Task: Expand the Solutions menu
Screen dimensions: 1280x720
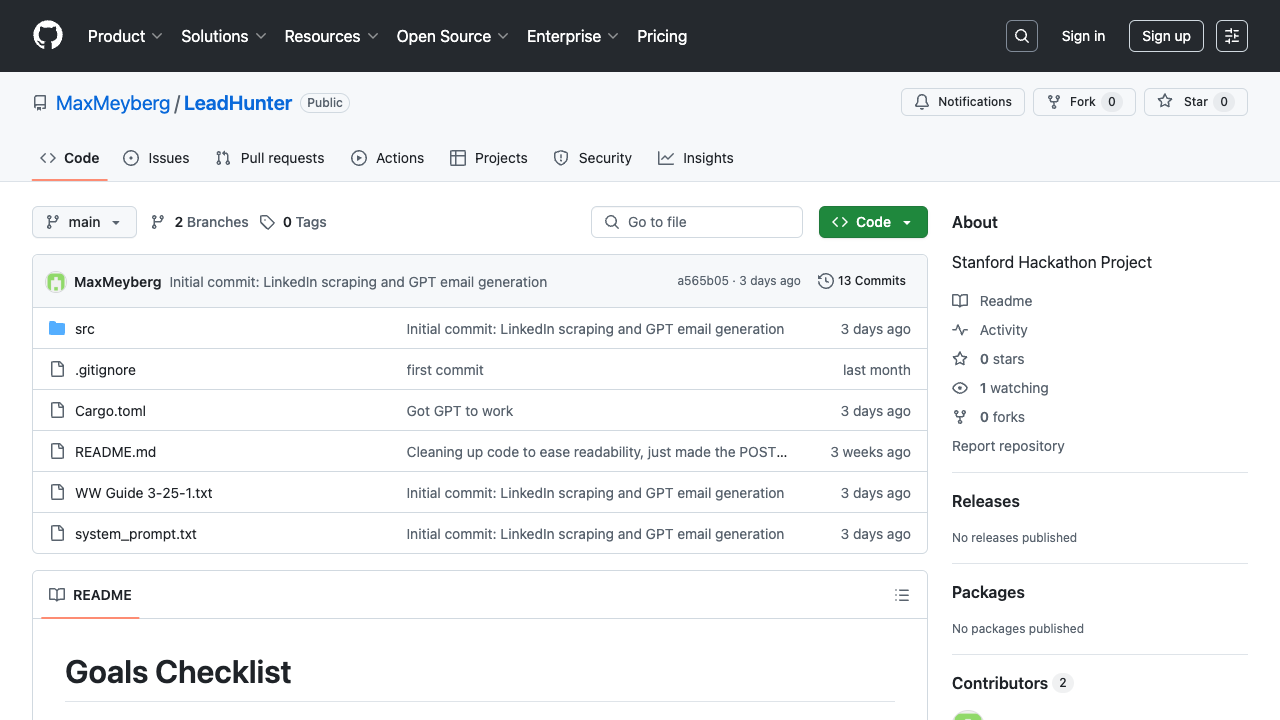Action: [x=223, y=36]
